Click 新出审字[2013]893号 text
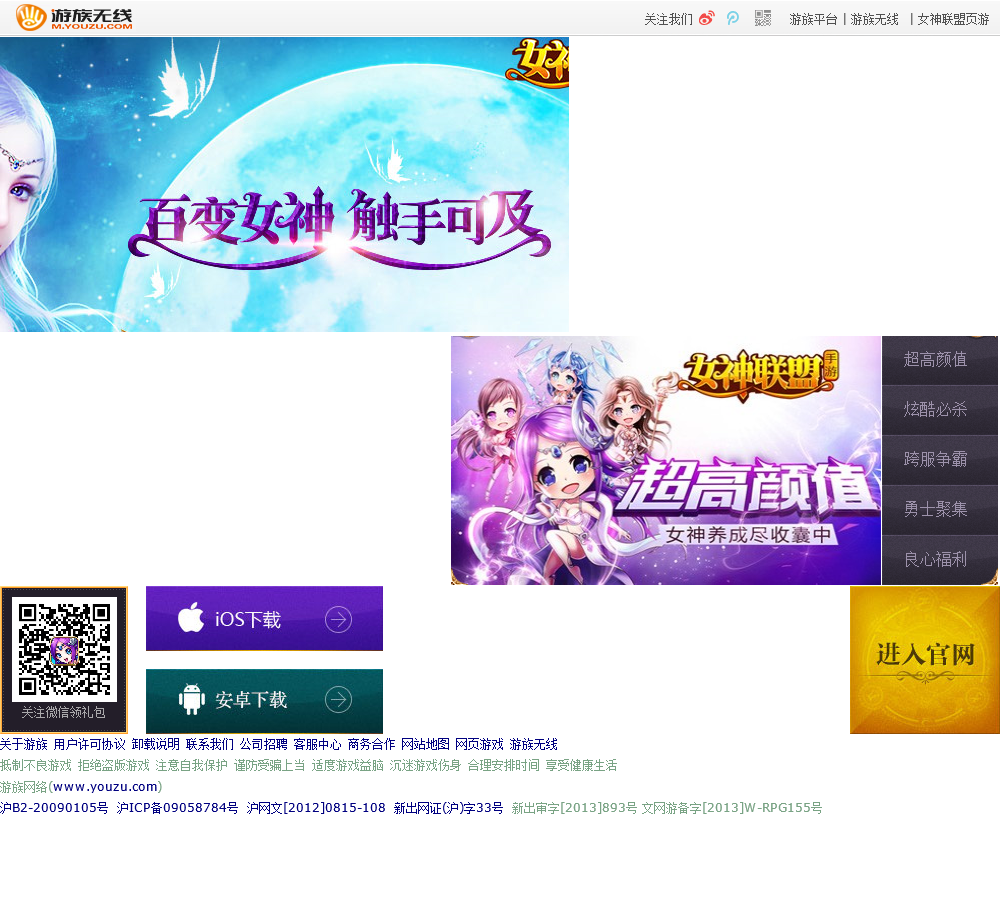This screenshot has width=1000, height=909. (574, 808)
